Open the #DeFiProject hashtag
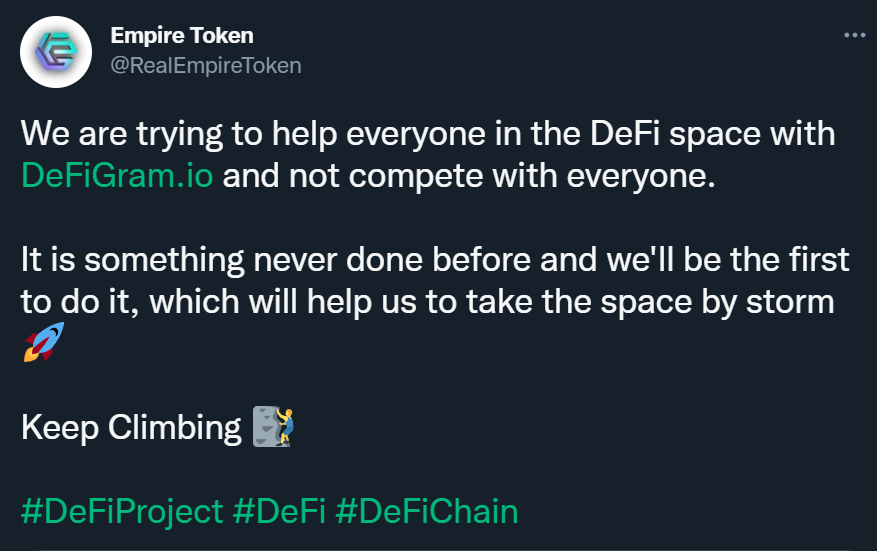This screenshot has height=551, width=877. point(122,511)
